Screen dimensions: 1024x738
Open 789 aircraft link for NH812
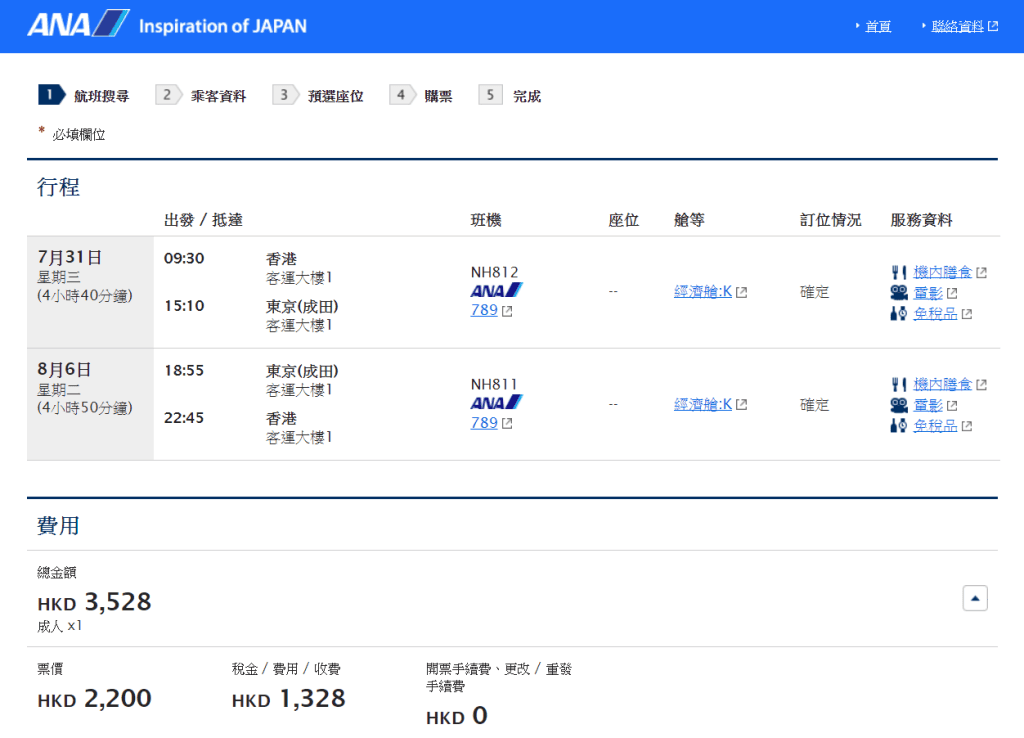pos(484,310)
